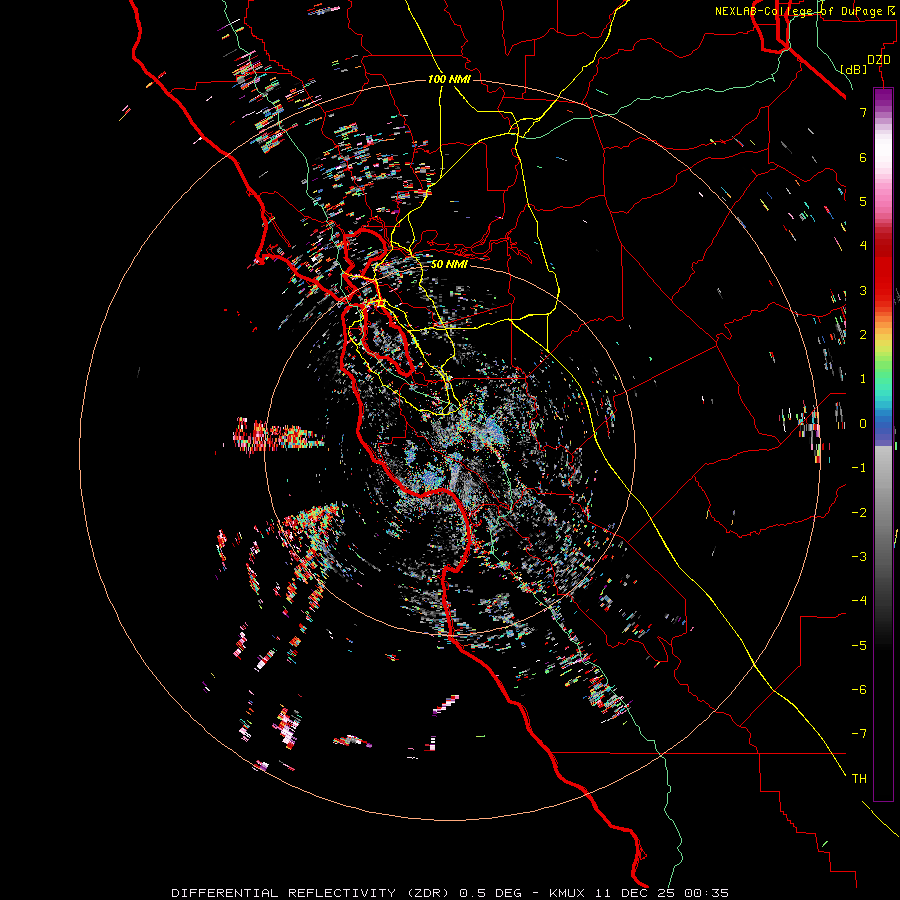
Task: Click the ZDR color scale bar
Action: (x=883, y=444)
